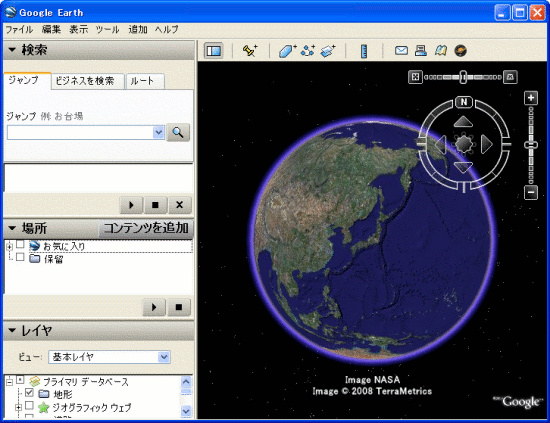The width and height of the screenshot is (550, 423).
Task: Click the プライマリ データベース layers icon
Action: (x=35, y=381)
